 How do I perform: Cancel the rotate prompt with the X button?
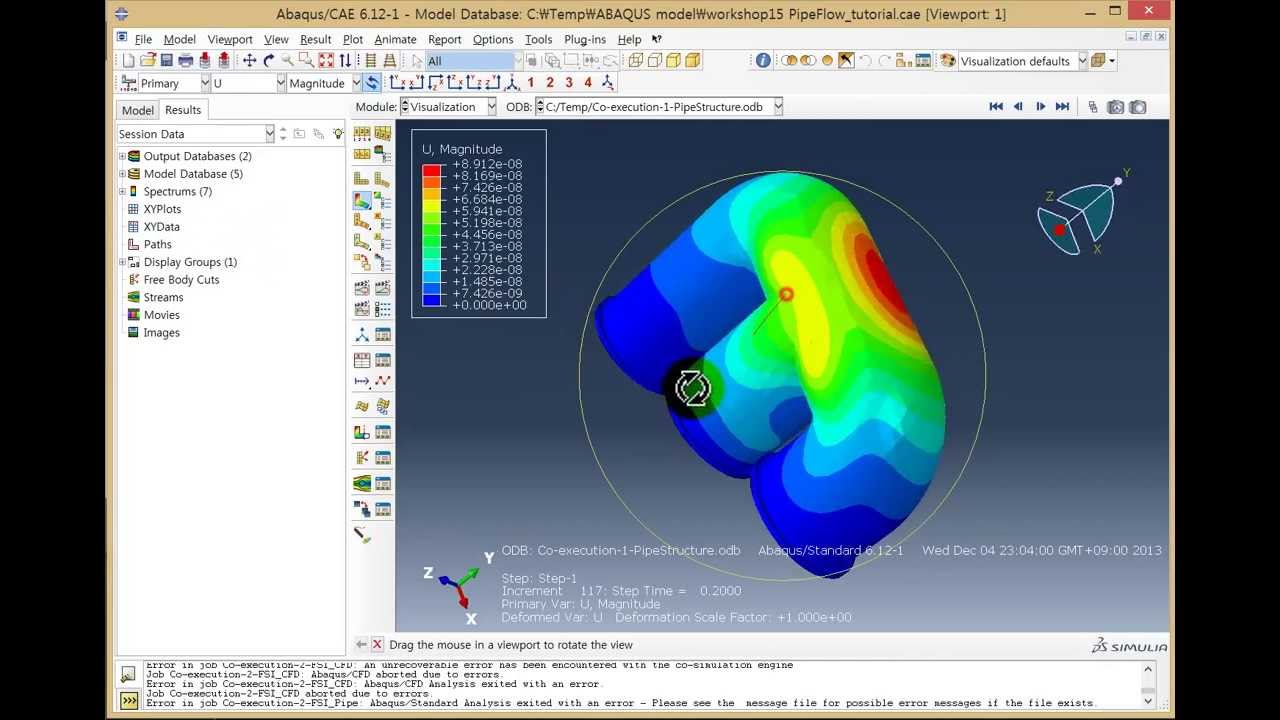[x=376, y=644]
